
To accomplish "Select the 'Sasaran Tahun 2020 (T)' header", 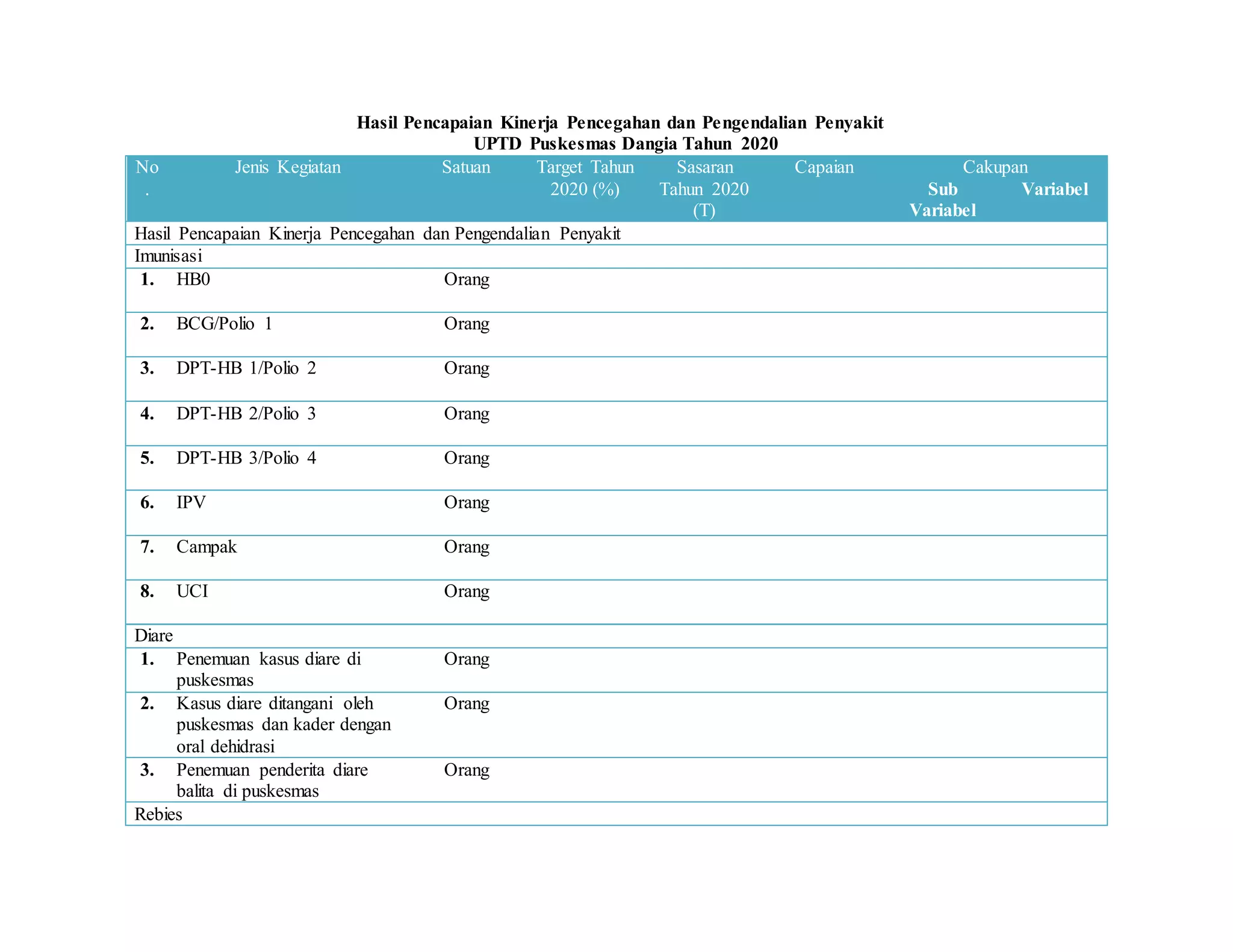I will pos(704,188).
